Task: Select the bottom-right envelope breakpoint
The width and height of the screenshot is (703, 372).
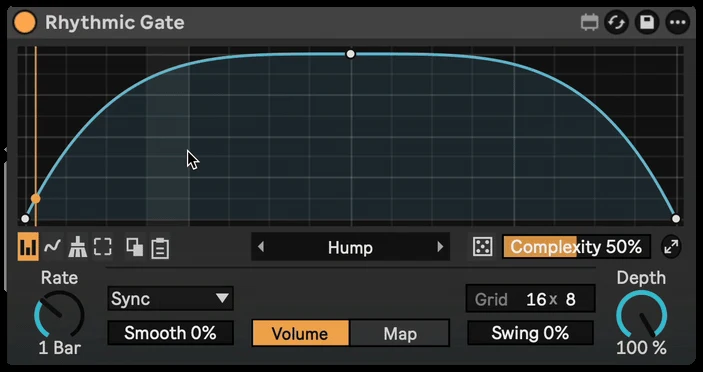Action: click(676, 219)
